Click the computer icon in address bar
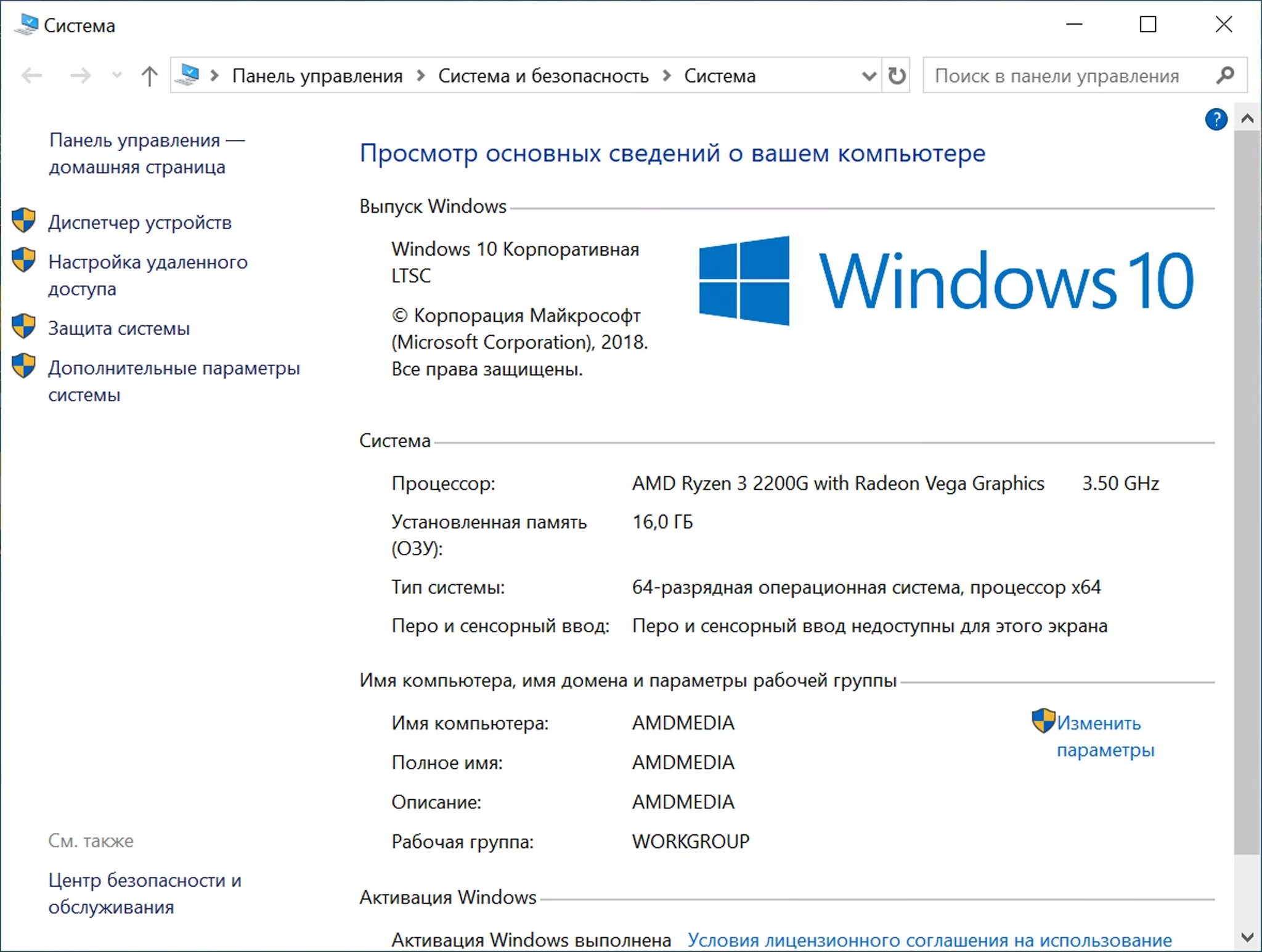This screenshot has height=952, width=1262. point(187,75)
